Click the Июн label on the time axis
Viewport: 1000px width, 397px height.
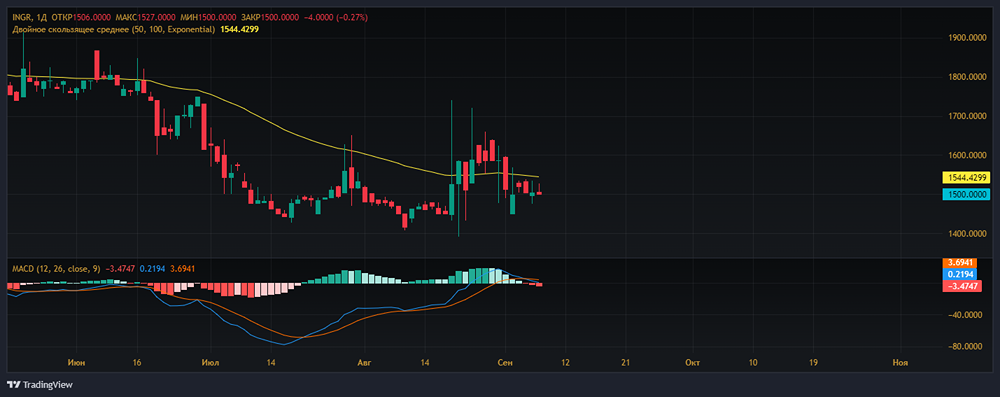78,363
